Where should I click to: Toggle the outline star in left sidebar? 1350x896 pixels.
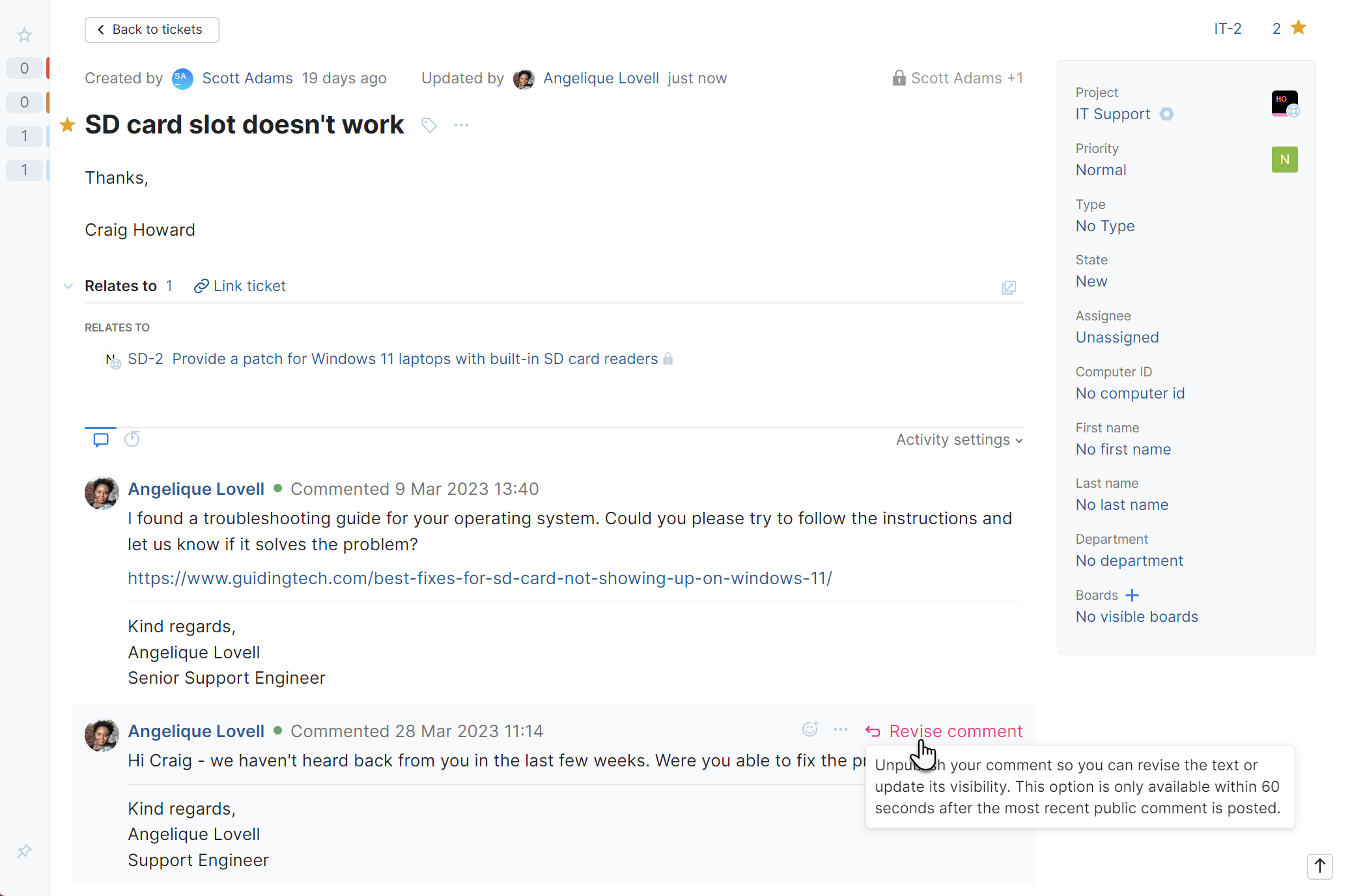(24, 35)
